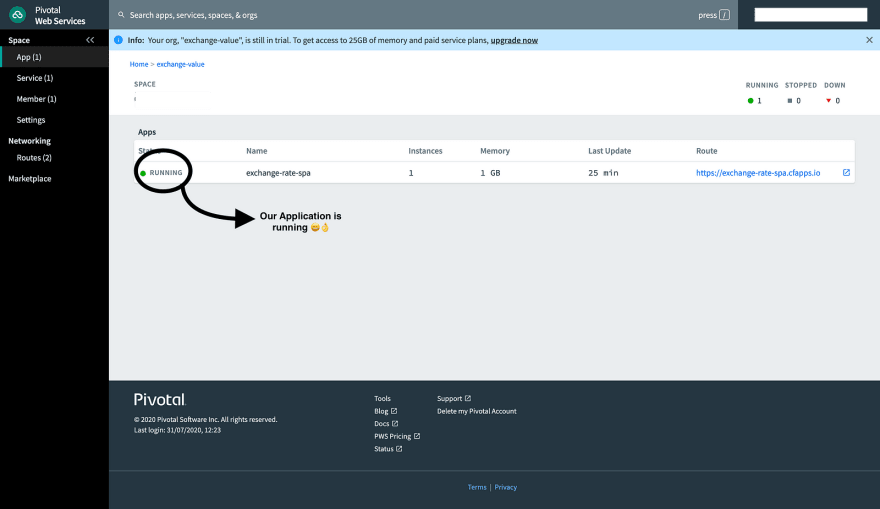
Task: Open Settings in the sidebar
Action: [31, 120]
